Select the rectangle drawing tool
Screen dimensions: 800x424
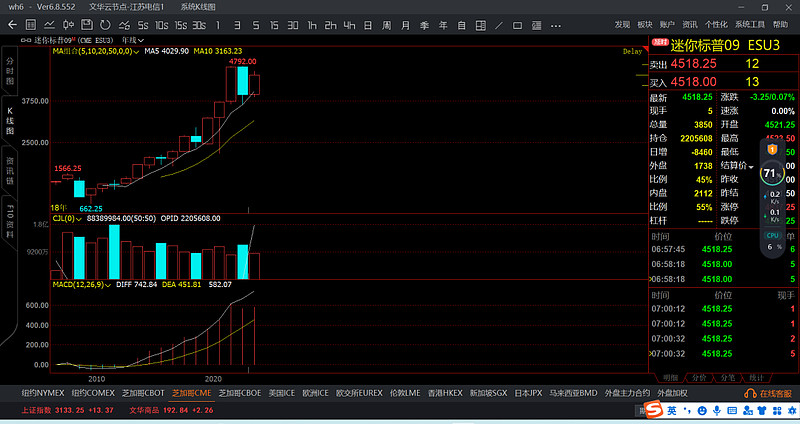517,25
